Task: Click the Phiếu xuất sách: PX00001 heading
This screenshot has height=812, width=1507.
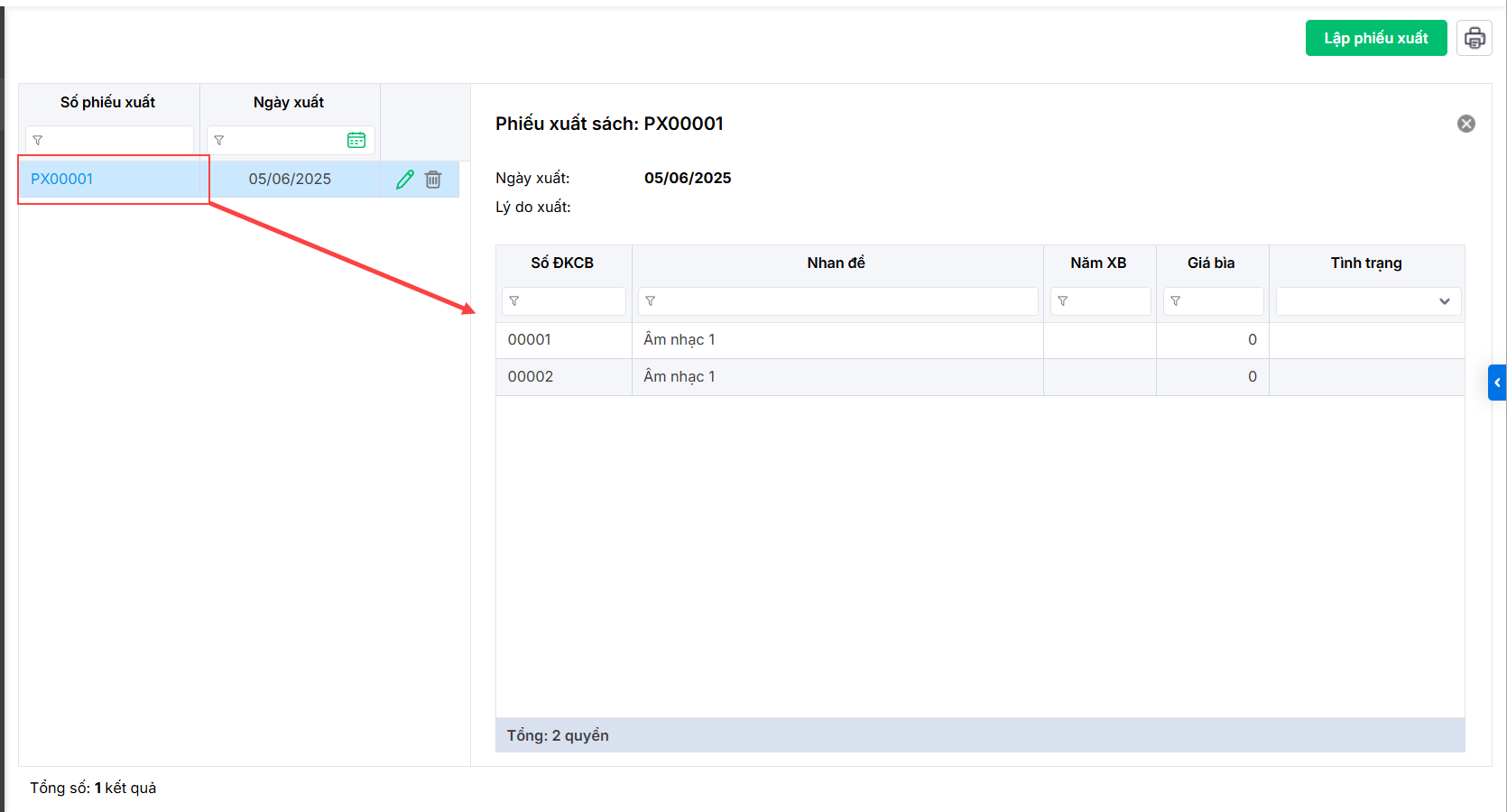Action: tap(609, 124)
